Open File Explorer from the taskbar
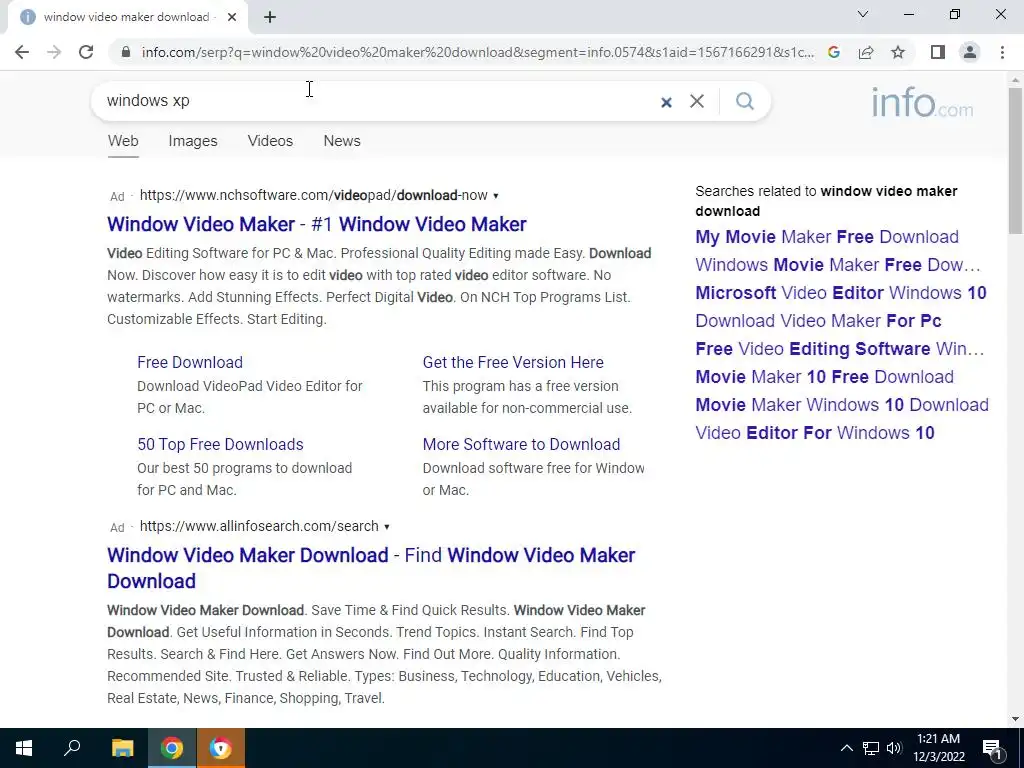Screen dimensions: 1024x768 tap(122, 748)
